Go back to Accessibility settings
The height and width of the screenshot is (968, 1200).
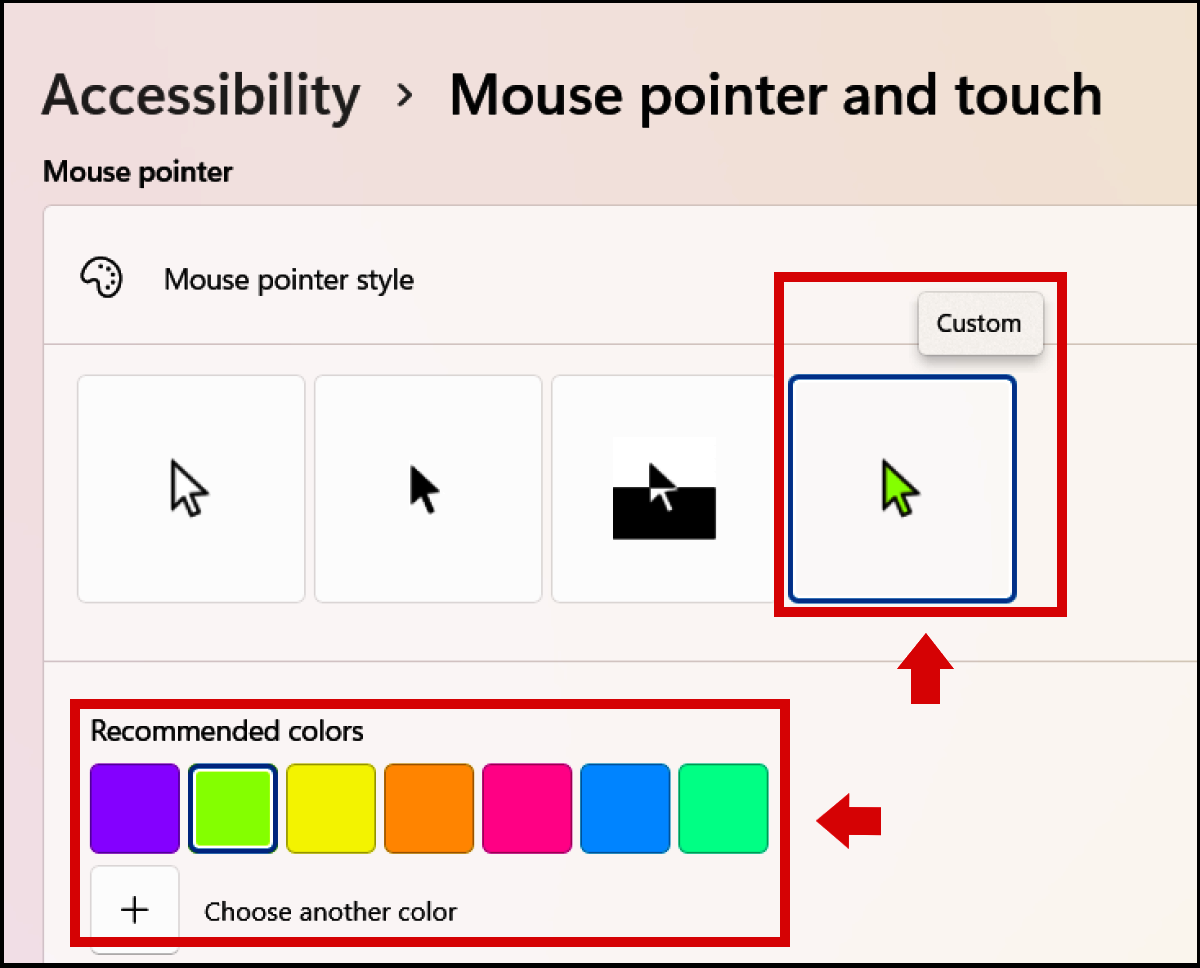click(200, 94)
